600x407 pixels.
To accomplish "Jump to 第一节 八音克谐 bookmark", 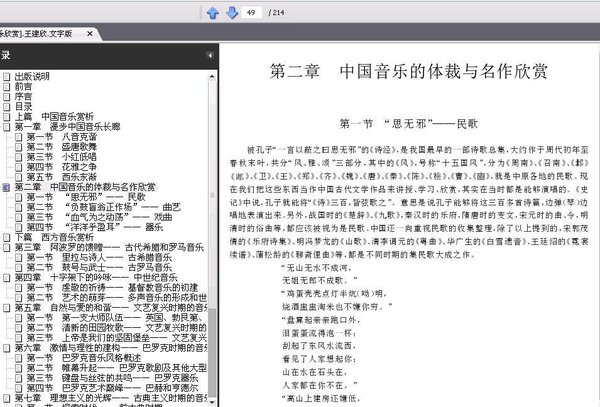I will (x=62, y=137).
